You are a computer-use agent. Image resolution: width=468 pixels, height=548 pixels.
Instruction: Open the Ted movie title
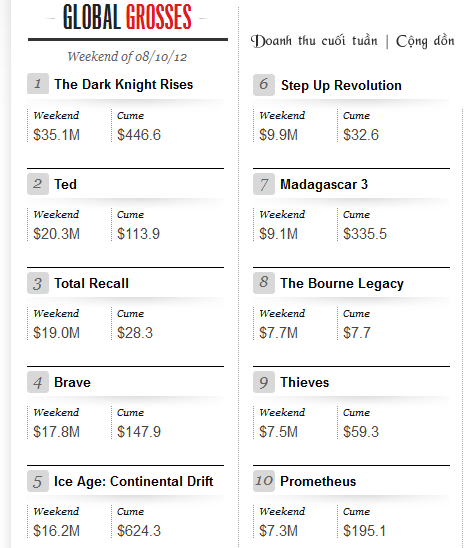coord(65,184)
